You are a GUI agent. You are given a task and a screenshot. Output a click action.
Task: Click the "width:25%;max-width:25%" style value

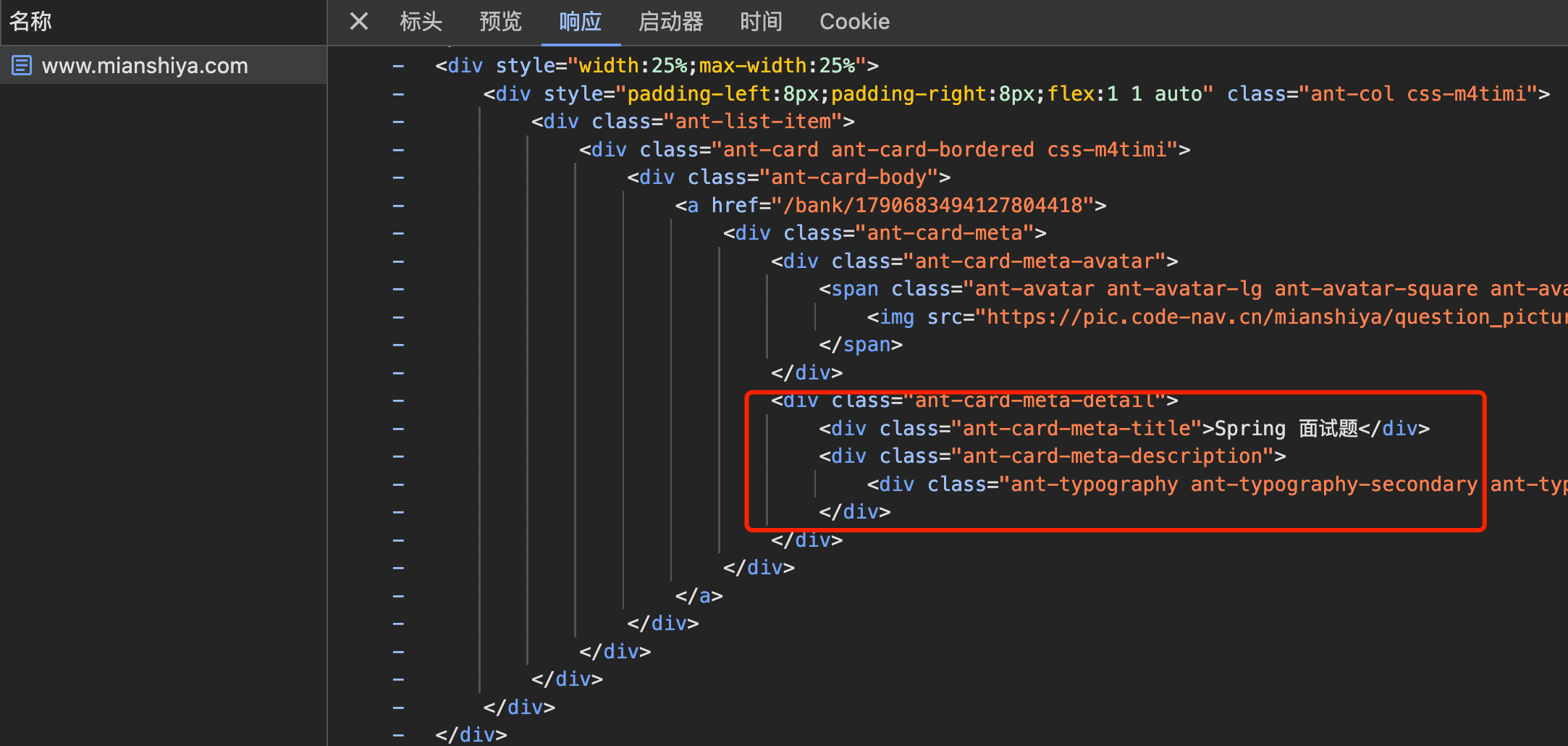point(717,66)
